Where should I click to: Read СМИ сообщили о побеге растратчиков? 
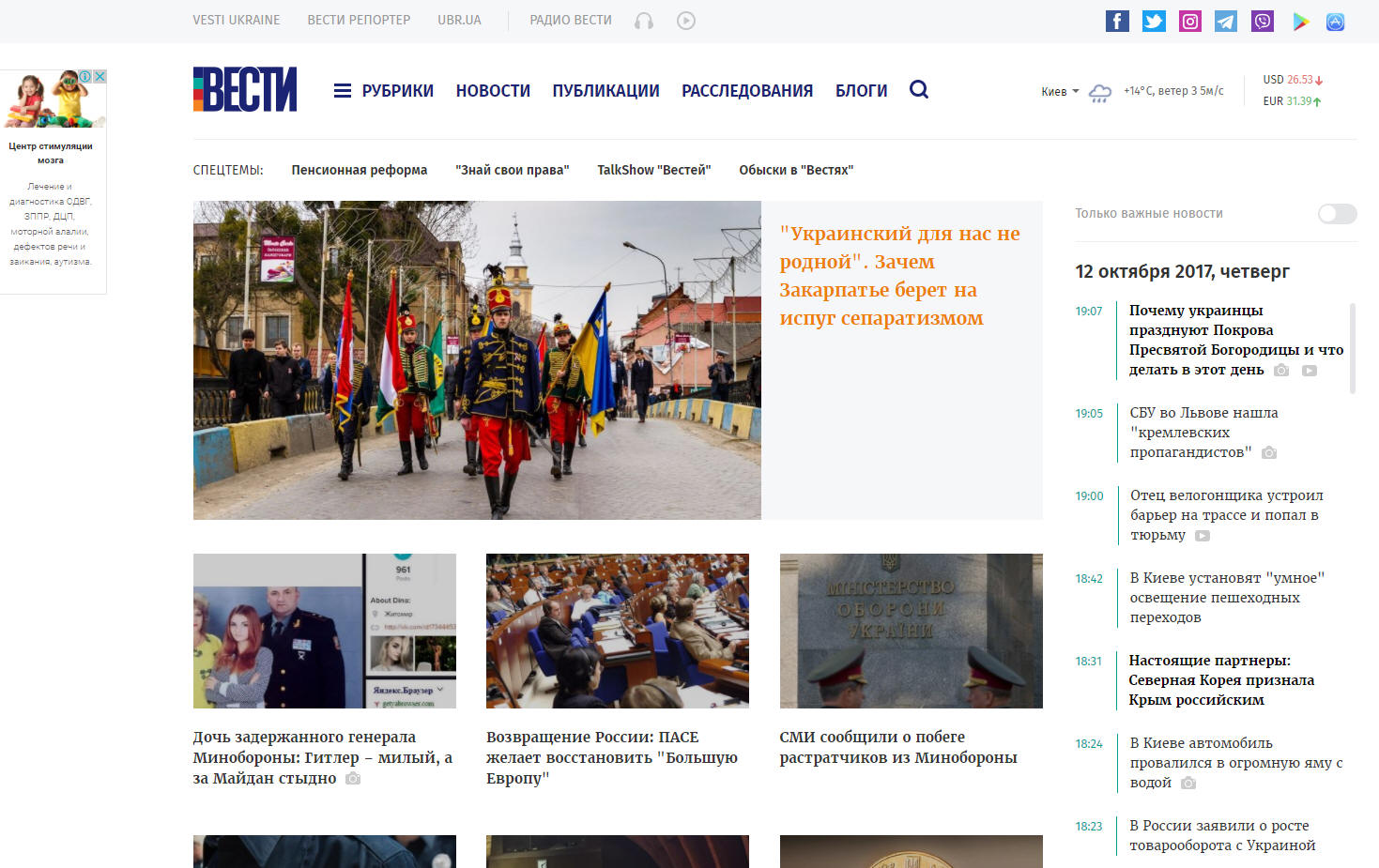tap(898, 747)
